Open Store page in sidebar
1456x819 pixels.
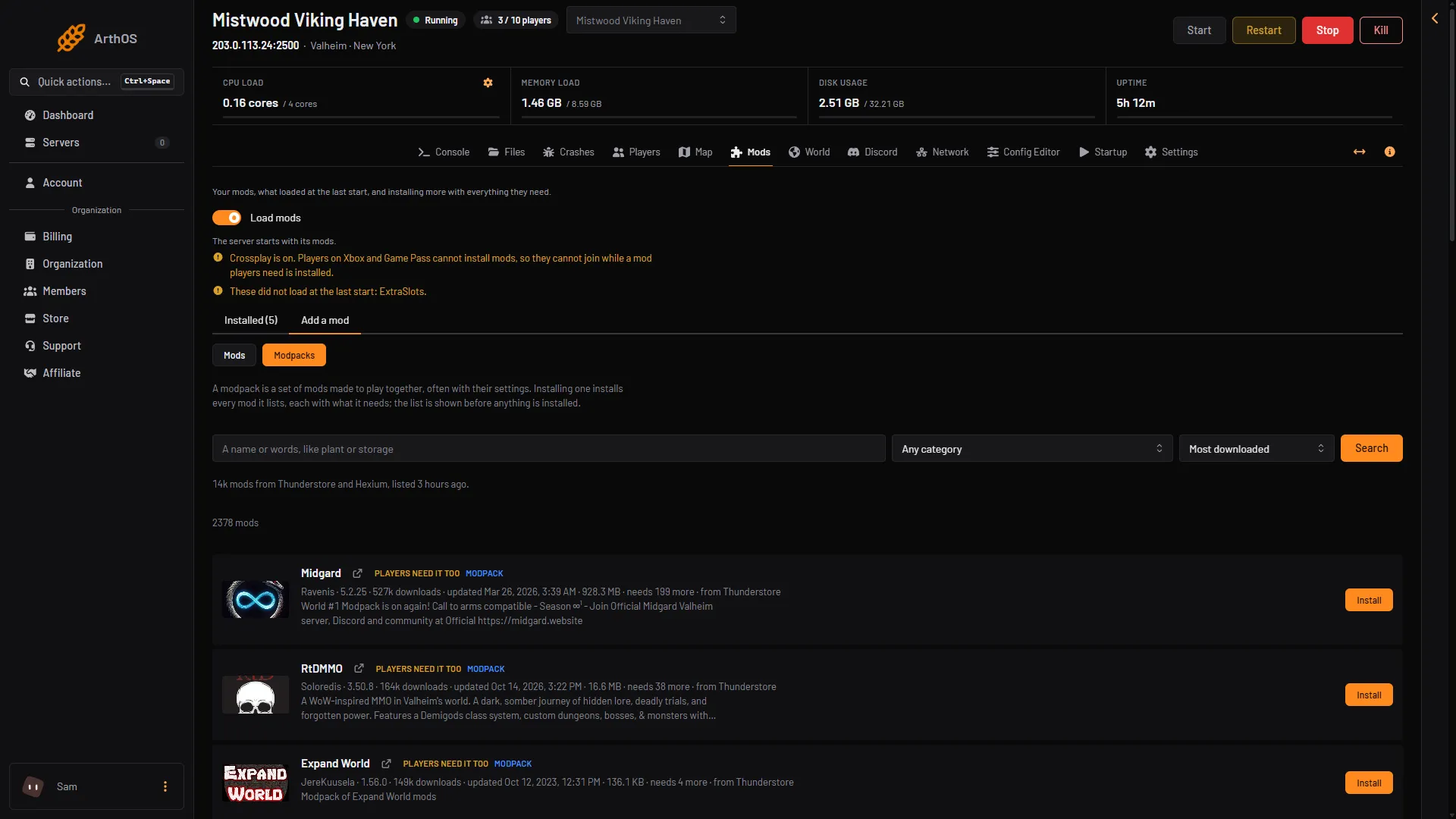pyautogui.click(x=96, y=318)
